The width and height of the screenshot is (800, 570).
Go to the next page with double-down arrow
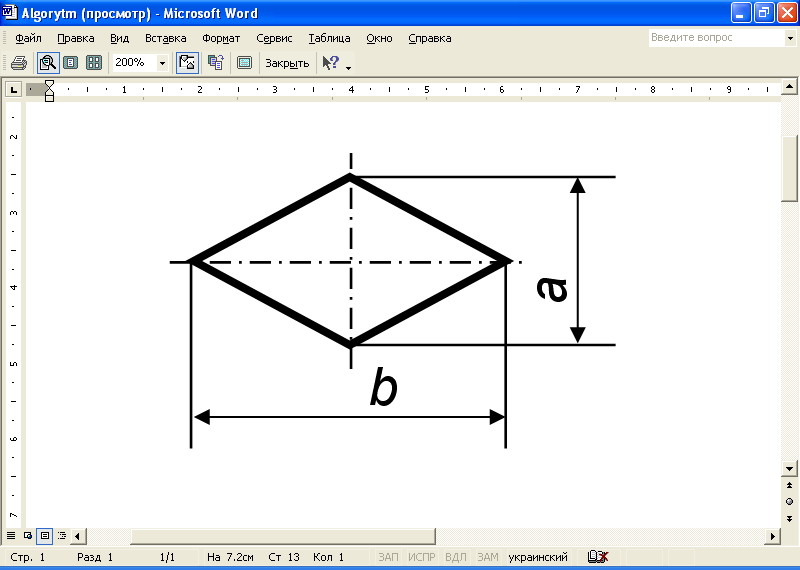(x=789, y=518)
